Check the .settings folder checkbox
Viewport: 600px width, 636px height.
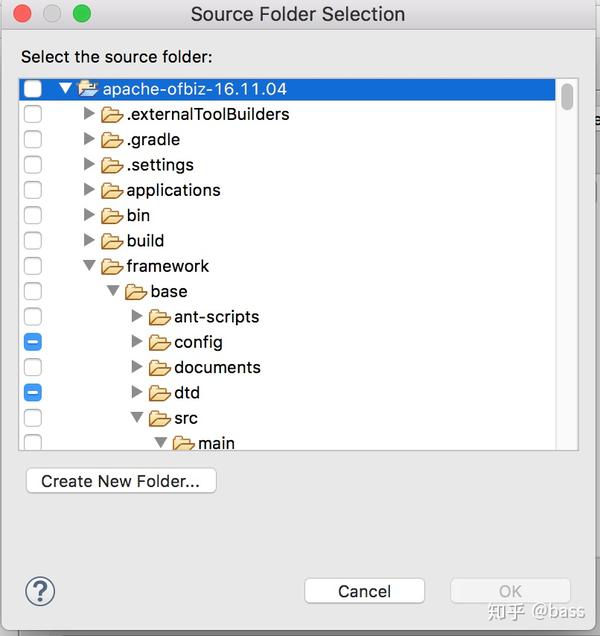pos(33,165)
